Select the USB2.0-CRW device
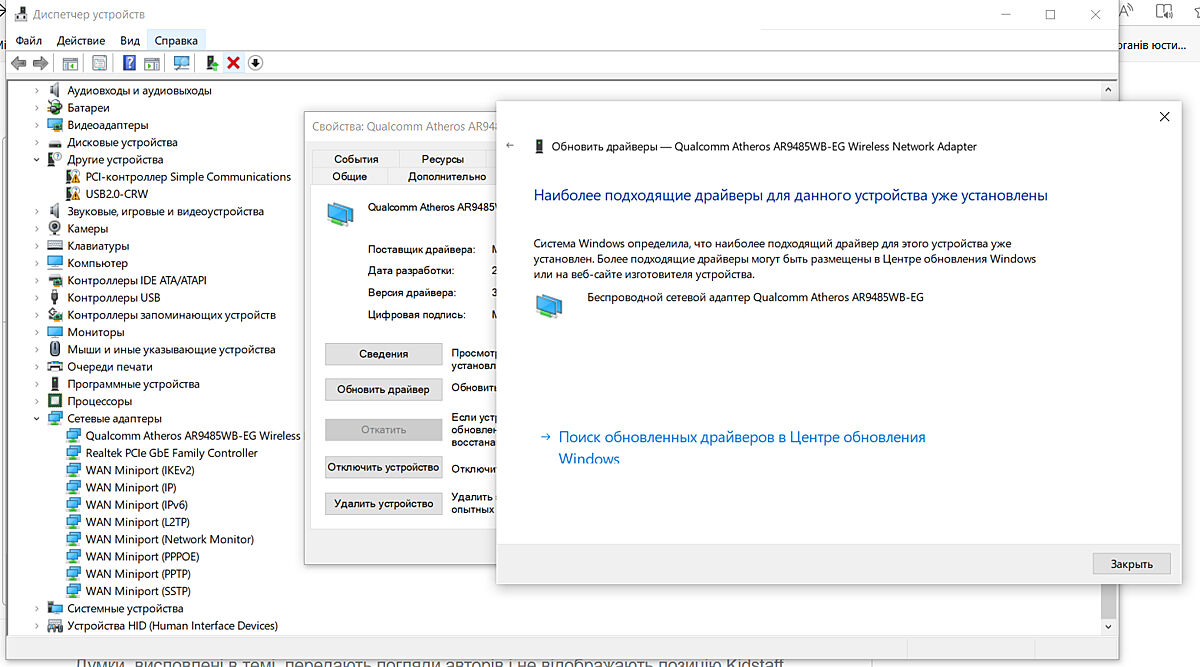Viewport: 1200px width, 667px height. 117,194
